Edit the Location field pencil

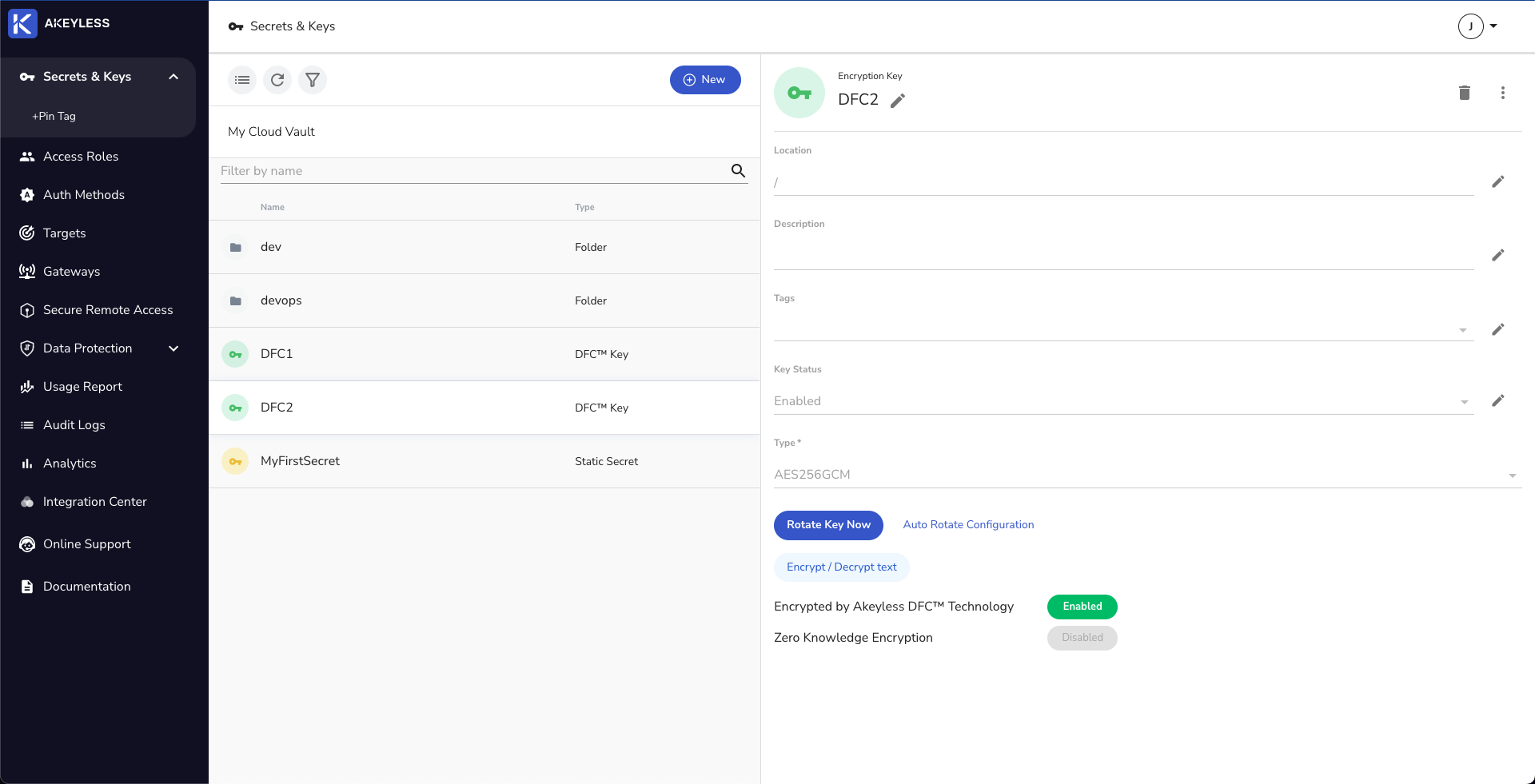1498,181
